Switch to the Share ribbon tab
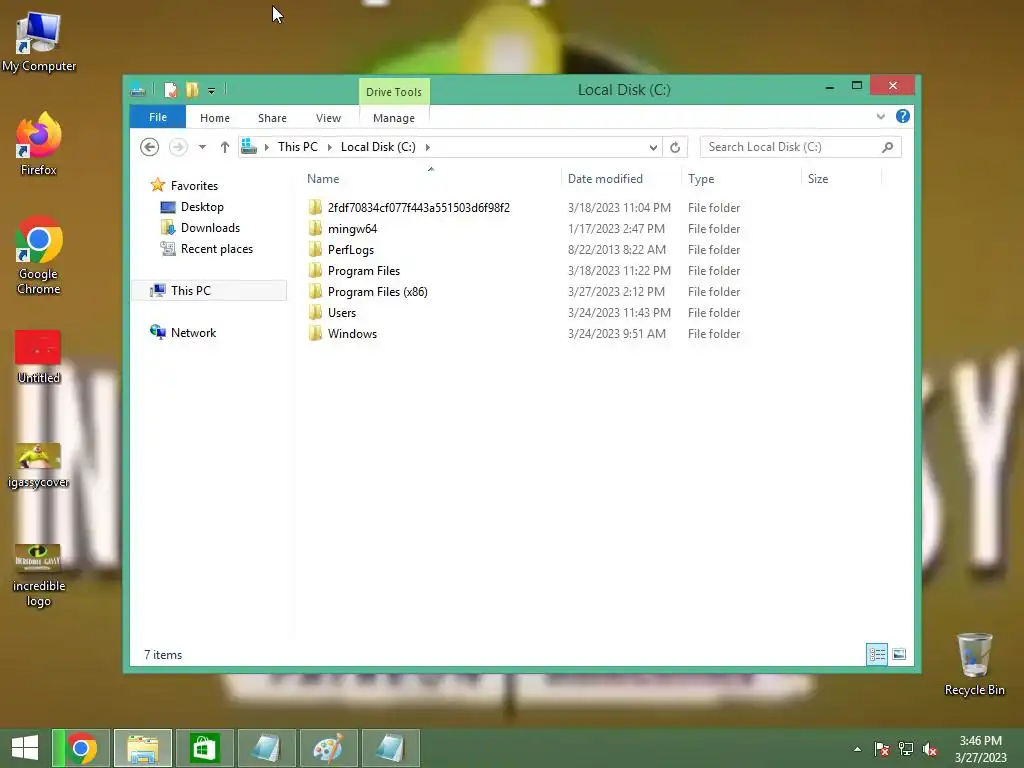The image size is (1024, 768). point(272,118)
